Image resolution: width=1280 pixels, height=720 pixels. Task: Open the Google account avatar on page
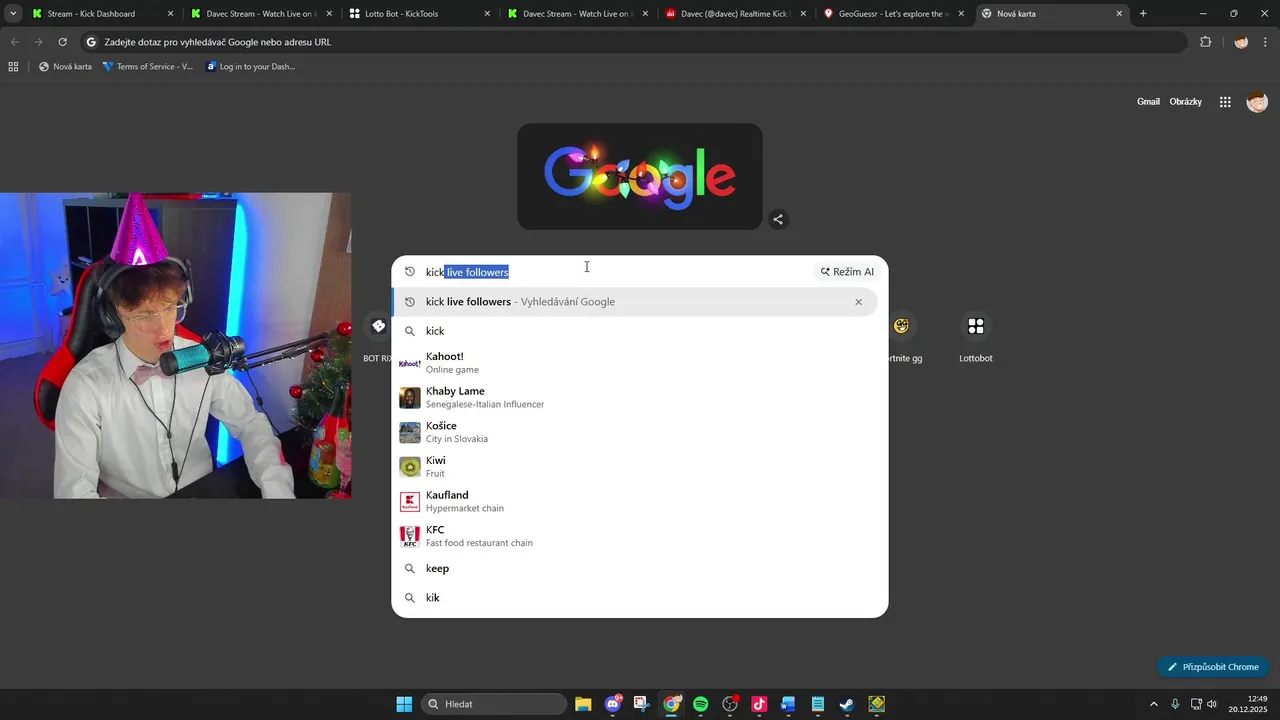pos(1257,102)
